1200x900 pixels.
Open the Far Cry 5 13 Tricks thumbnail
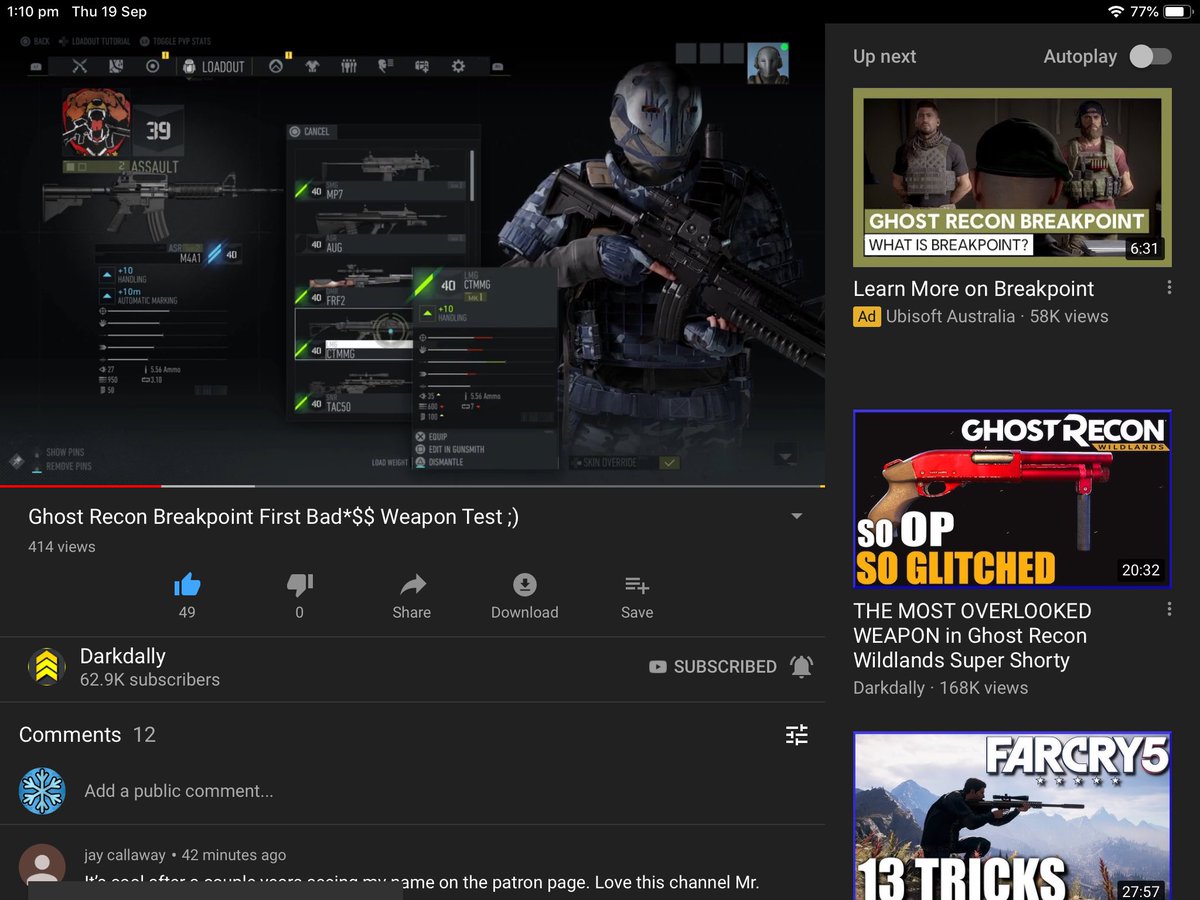pyautogui.click(x=1012, y=816)
